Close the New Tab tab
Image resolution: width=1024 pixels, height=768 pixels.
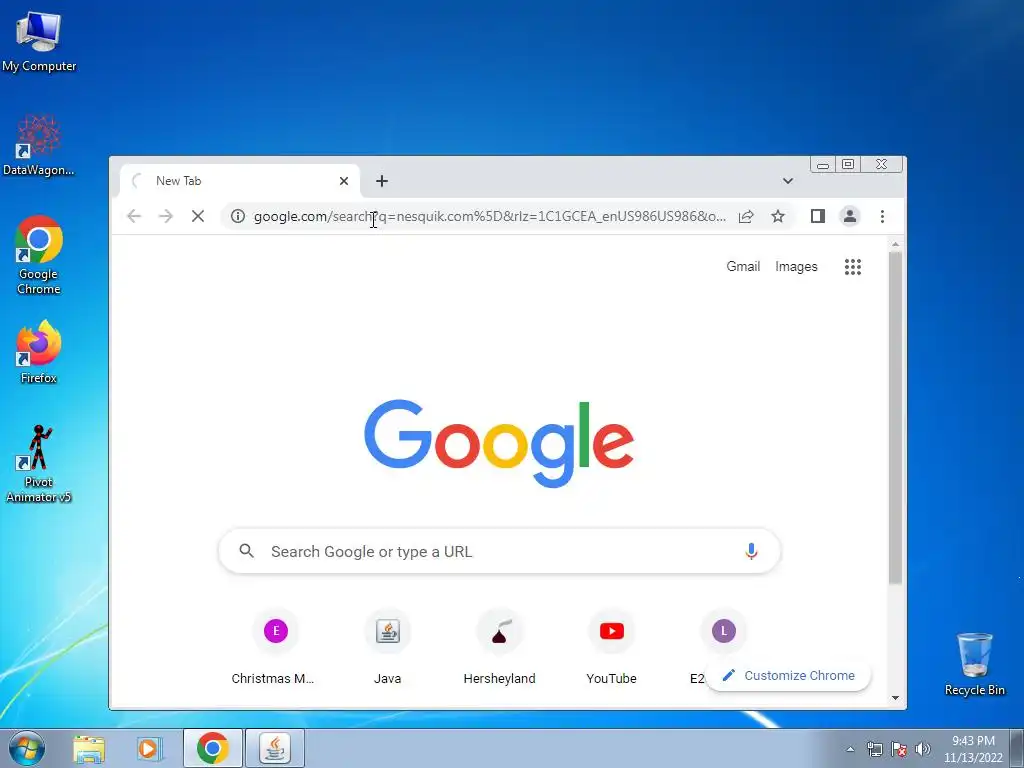tap(344, 181)
